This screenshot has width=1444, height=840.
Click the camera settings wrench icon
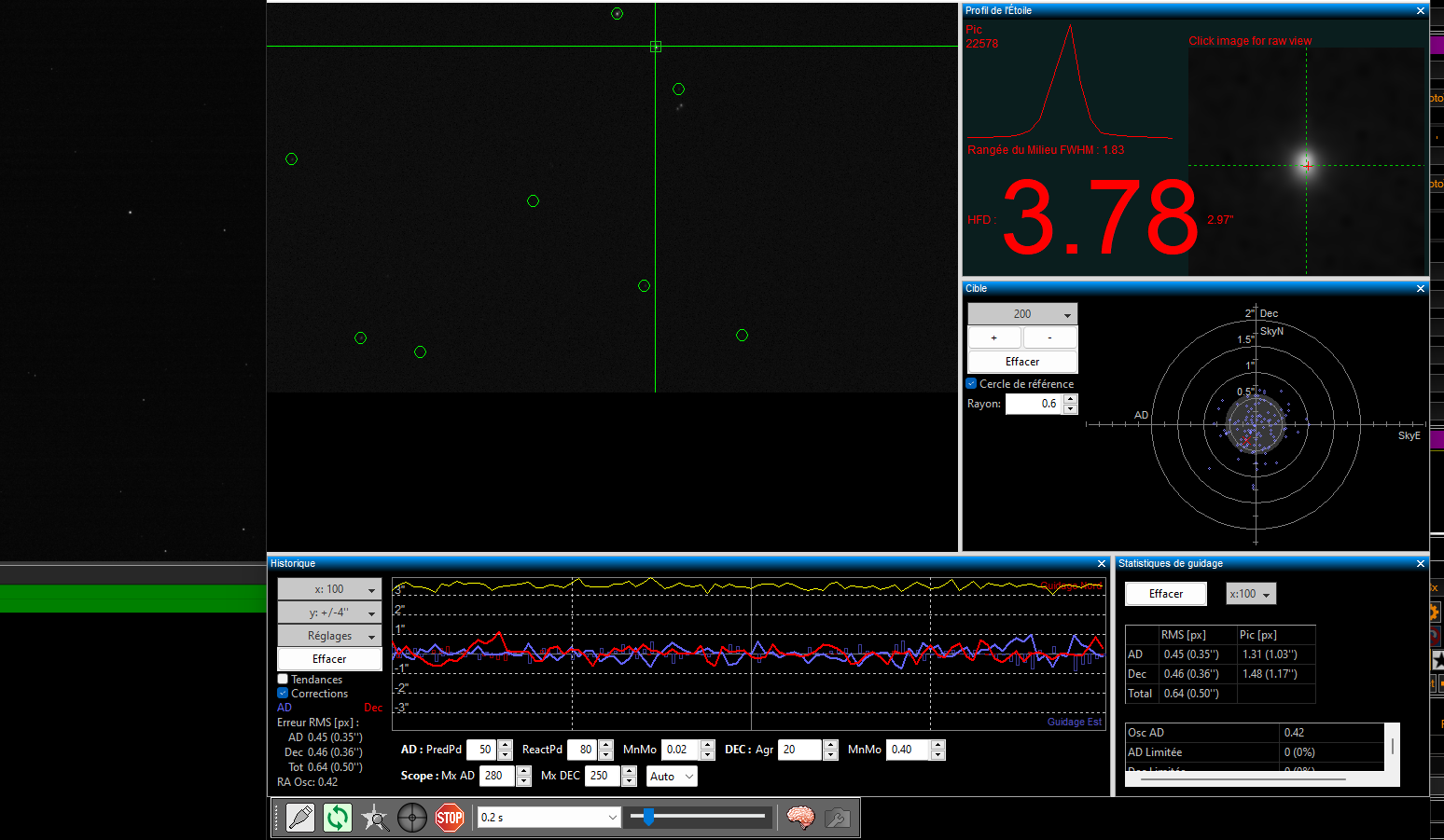(x=838, y=818)
